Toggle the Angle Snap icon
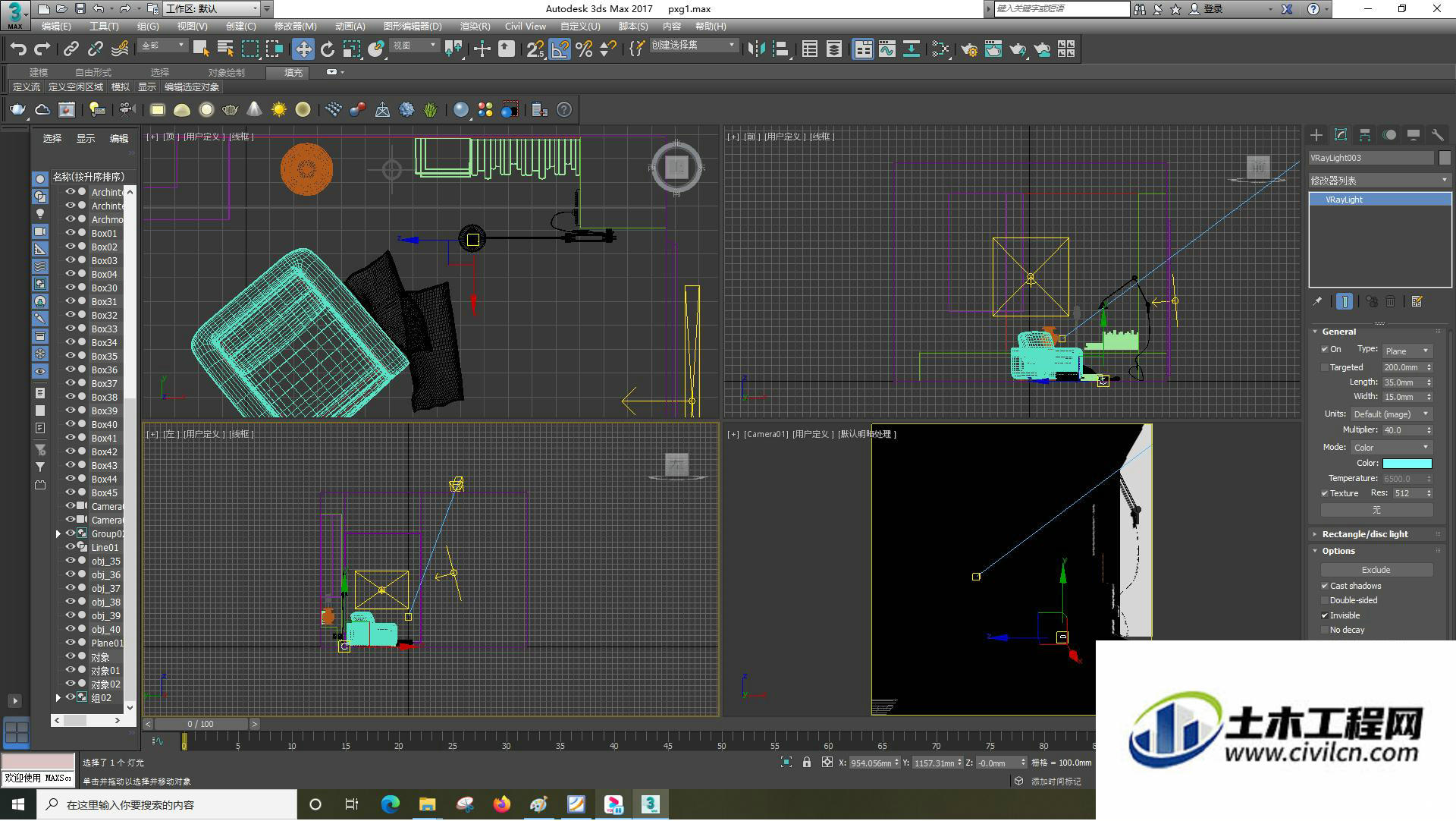This screenshot has width=1456, height=821. (x=560, y=49)
